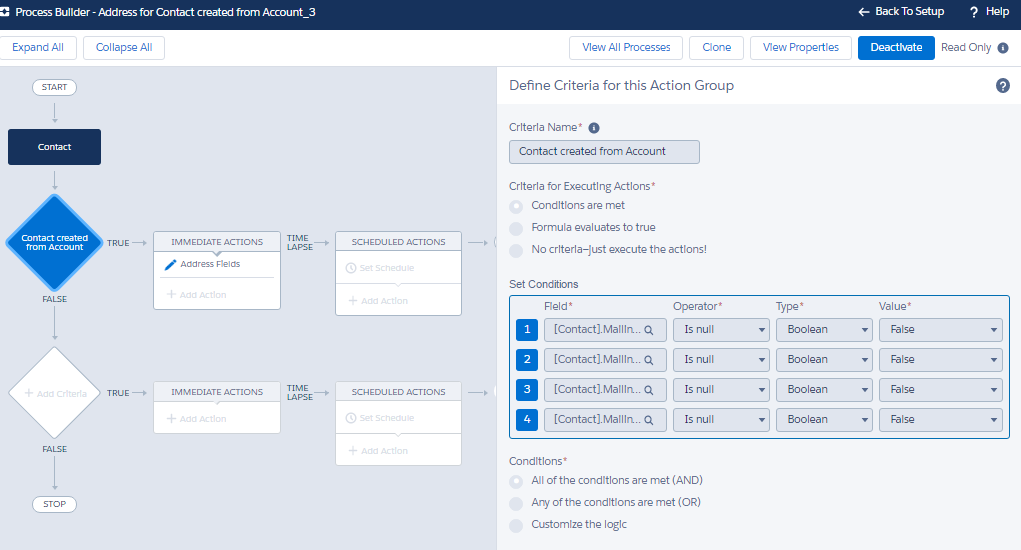This screenshot has width=1021, height=550.
Task: Click the View All Processes button
Action: 626,48
